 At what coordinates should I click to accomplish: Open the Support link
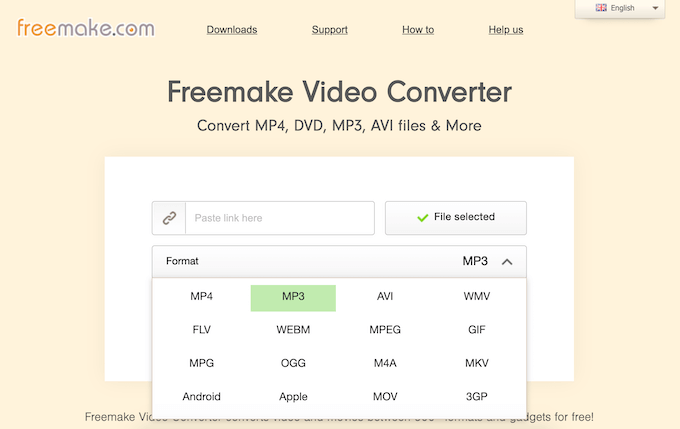pos(330,29)
